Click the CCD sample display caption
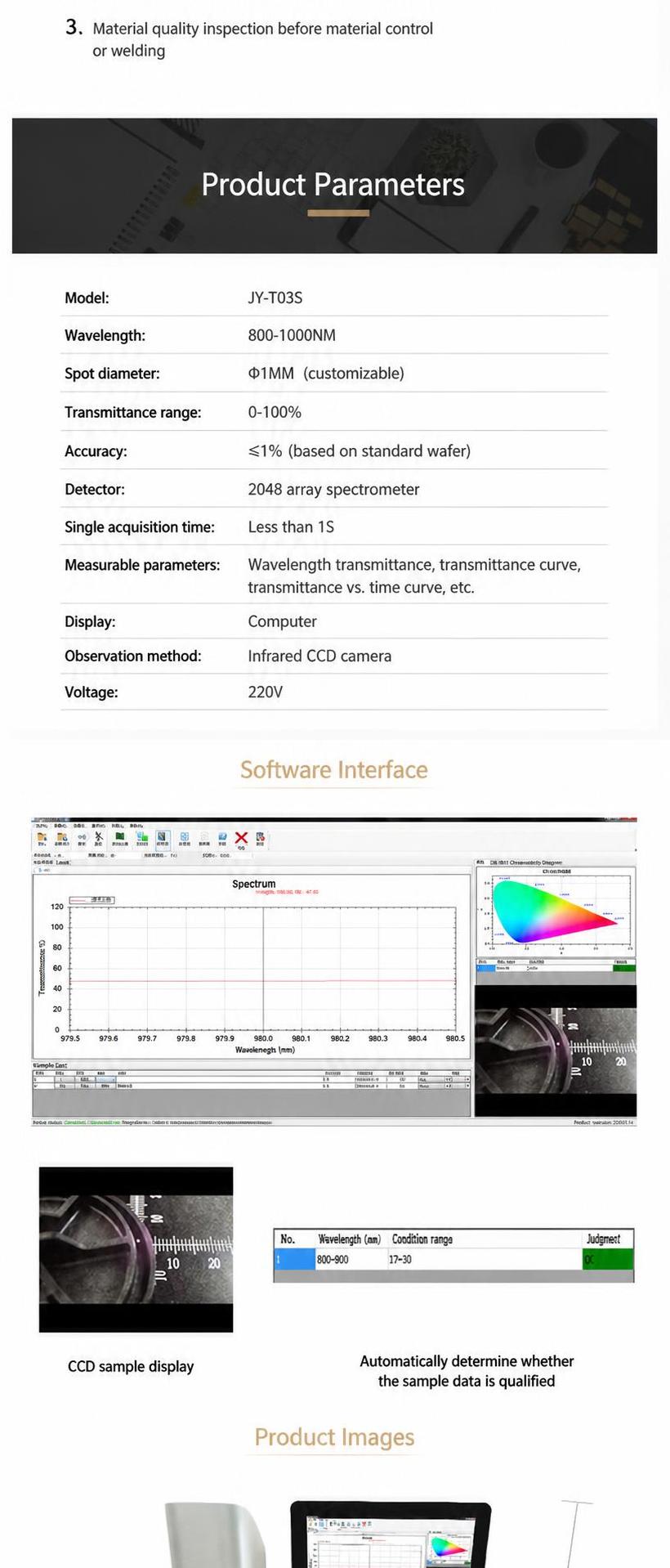Viewport: 670px width, 1568px height. tap(131, 1366)
